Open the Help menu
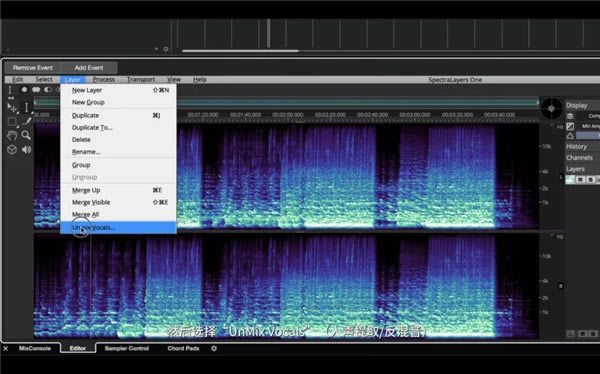The width and height of the screenshot is (600, 374). pyautogui.click(x=200, y=79)
